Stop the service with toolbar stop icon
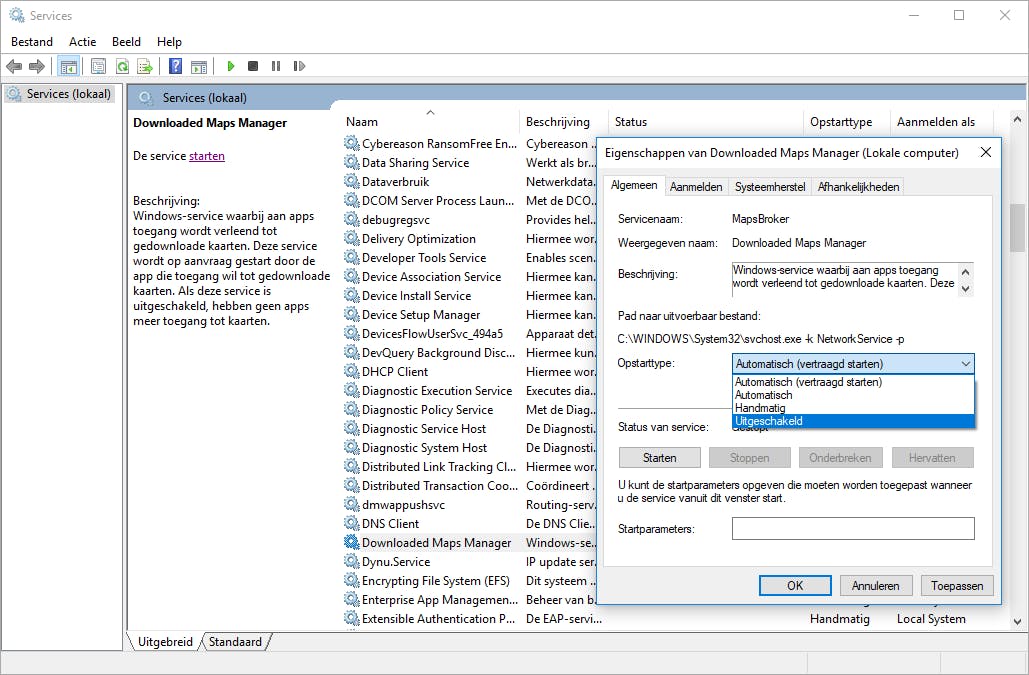The height and width of the screenshot is (675, 1029). (x=253, y=66)
